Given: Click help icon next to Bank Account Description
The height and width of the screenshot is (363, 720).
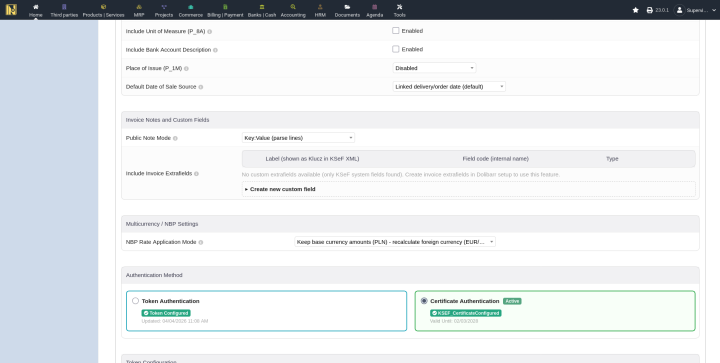Looking at the screenshot, I should 215,50.
